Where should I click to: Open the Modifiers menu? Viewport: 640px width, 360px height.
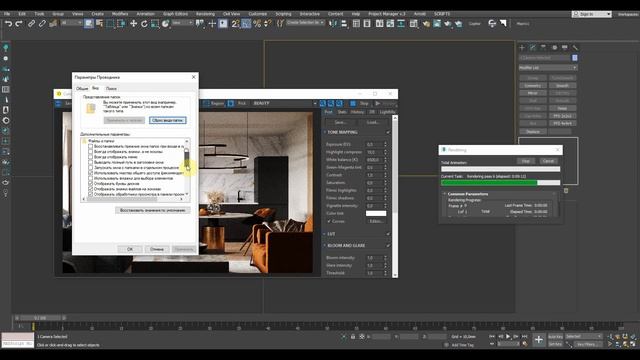pyautogui.click(x=120, y=14)
